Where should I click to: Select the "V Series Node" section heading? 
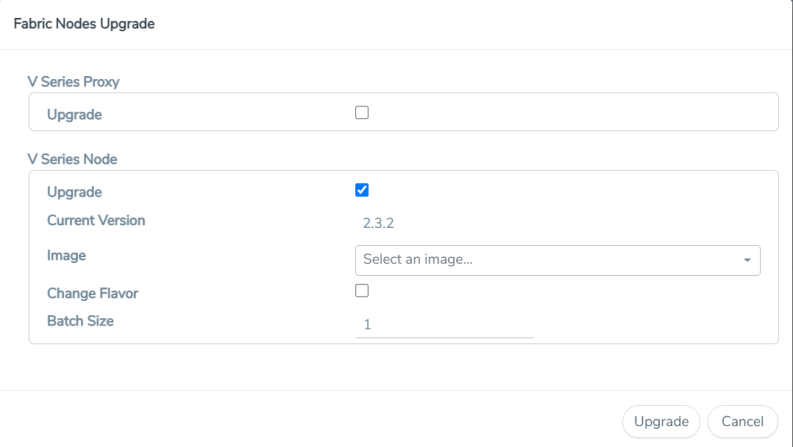point(73,158)
